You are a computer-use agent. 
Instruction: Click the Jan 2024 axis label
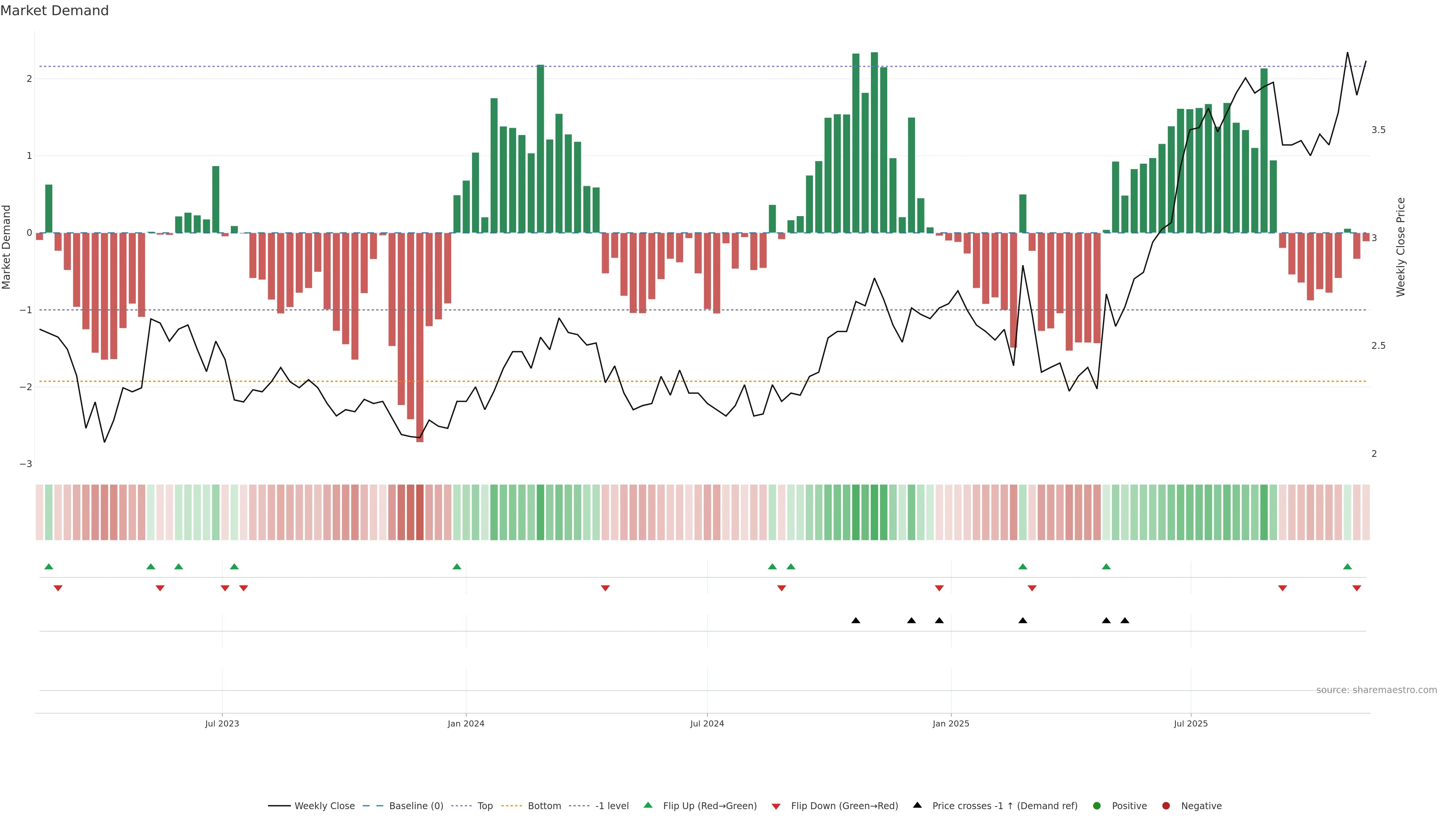click(466, 723)
